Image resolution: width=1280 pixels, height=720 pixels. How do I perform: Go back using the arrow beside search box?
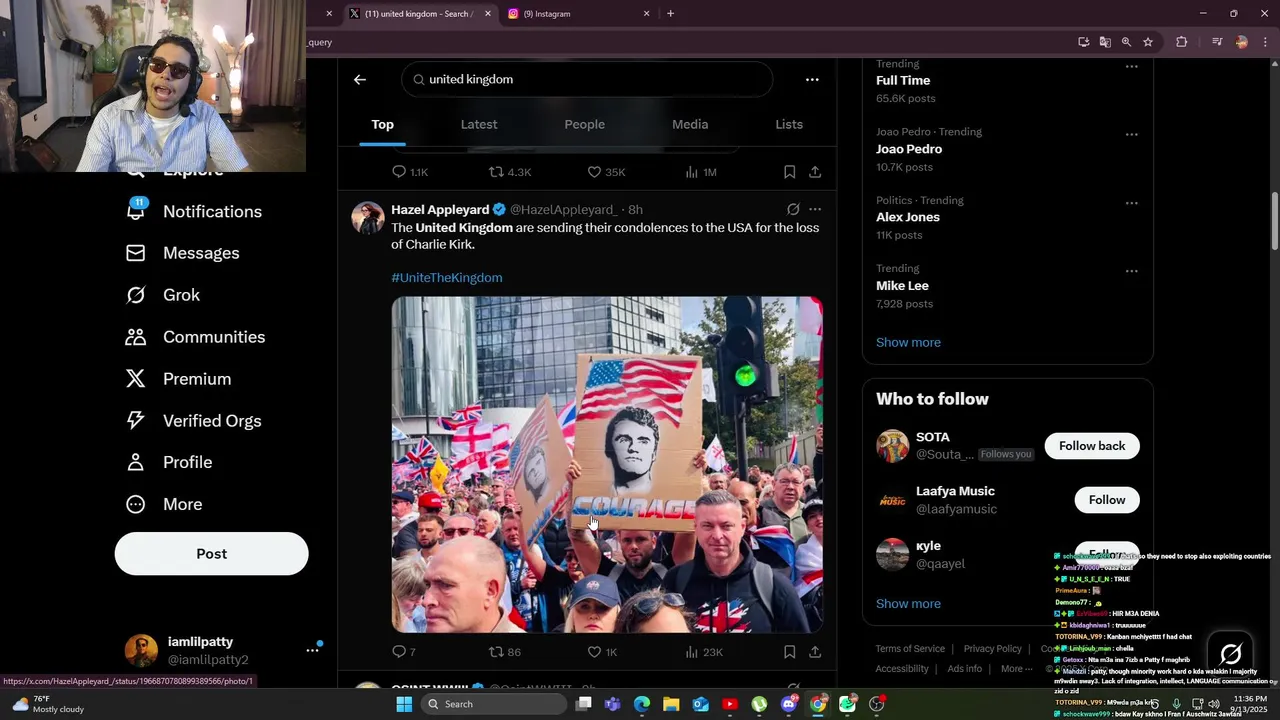360,80
